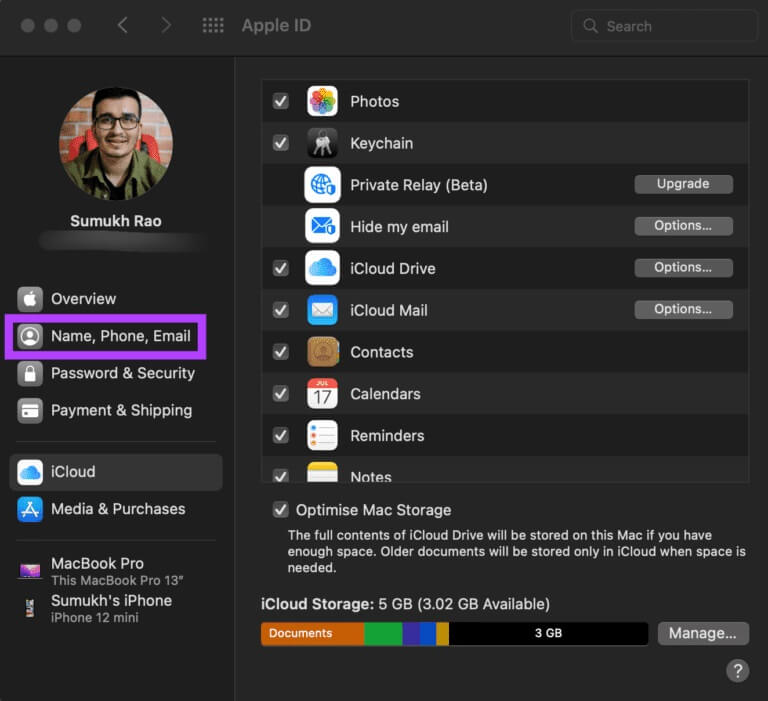The height and width of the screenshot is (701, 768).
Task: Click the forward navigation arrow
Action: pyautogui.click(x=166, y=25)
